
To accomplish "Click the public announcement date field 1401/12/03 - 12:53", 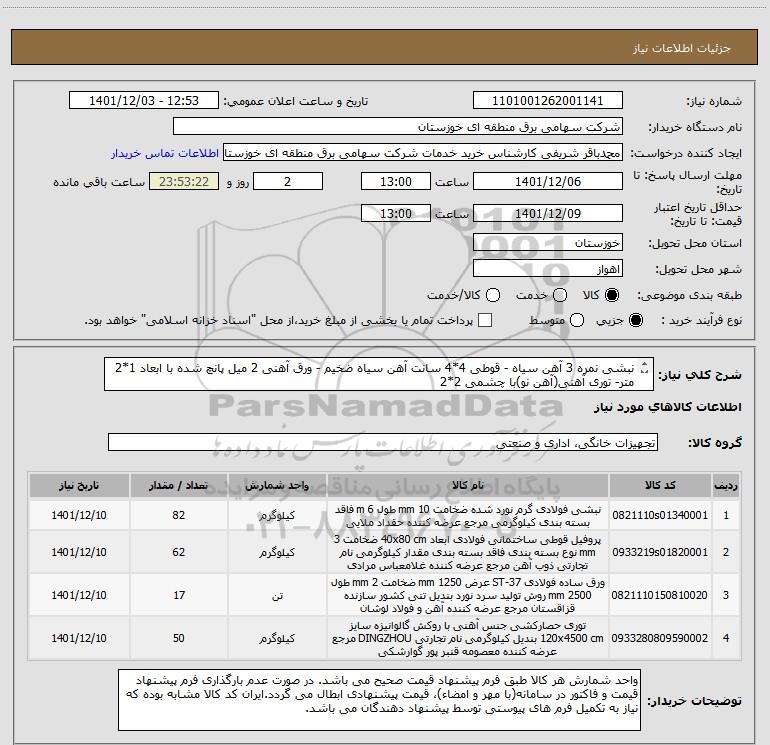I will (x=144, y=101).
